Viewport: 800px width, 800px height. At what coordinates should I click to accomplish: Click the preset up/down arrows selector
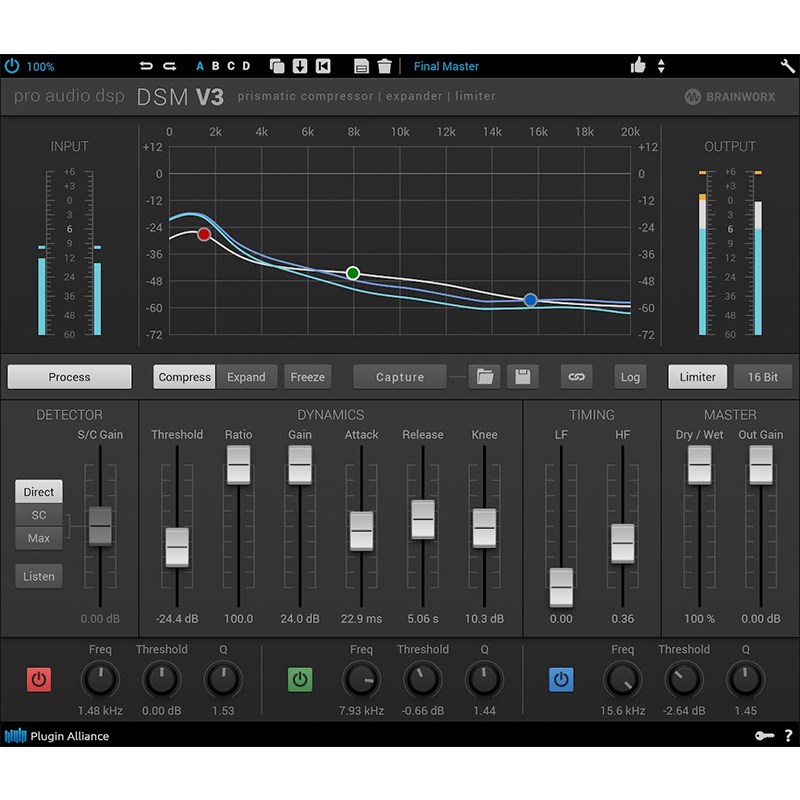(x=661, y=67)
